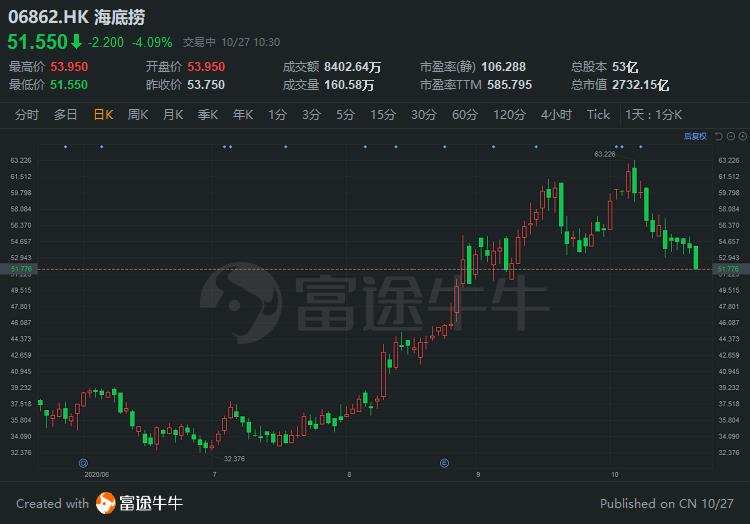Click the 63.226 peak price label on chart
This screenshot has height=524, width=750.
click(x=605, y=154)
